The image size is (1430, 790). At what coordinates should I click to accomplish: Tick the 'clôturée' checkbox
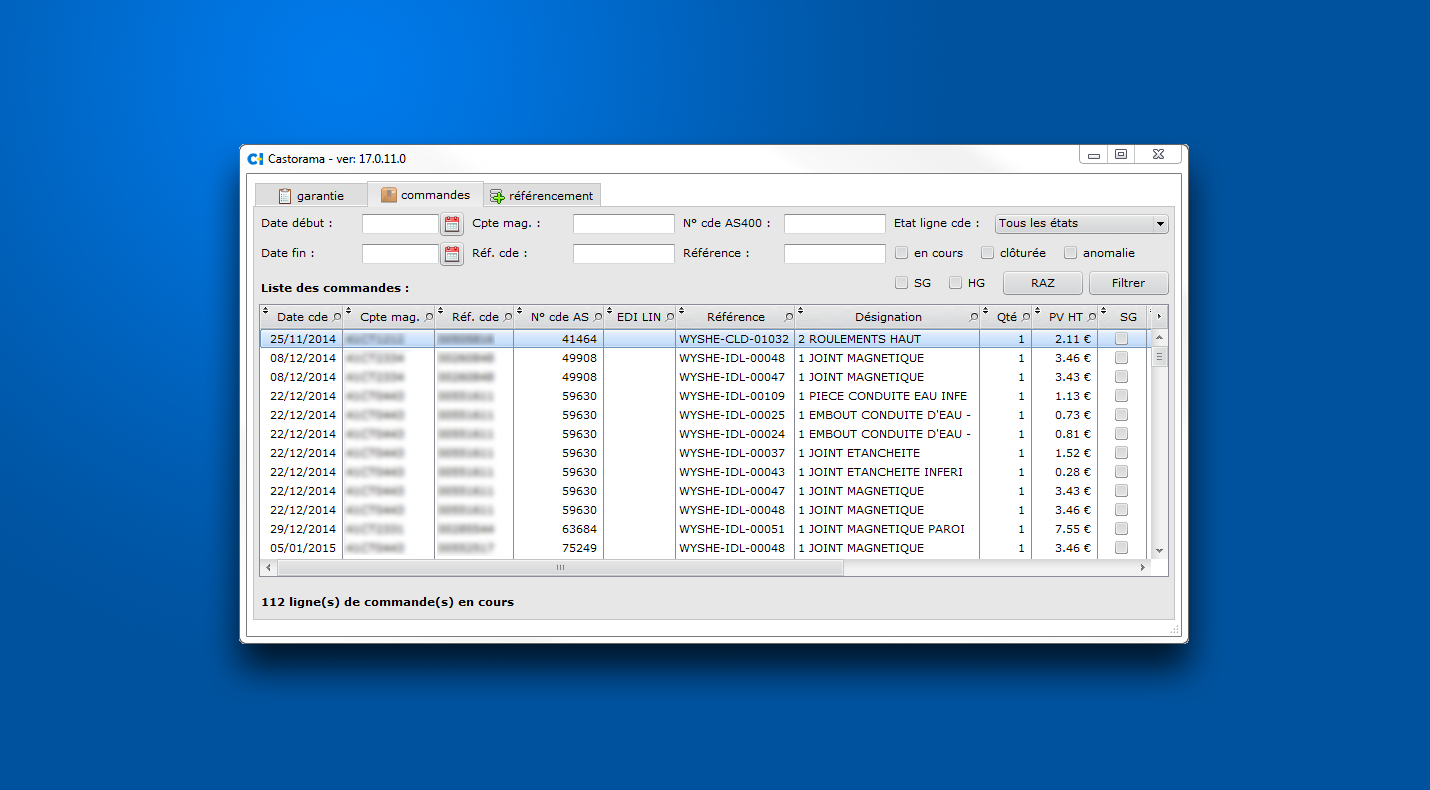pyautogui.click(x=988, y=253)
